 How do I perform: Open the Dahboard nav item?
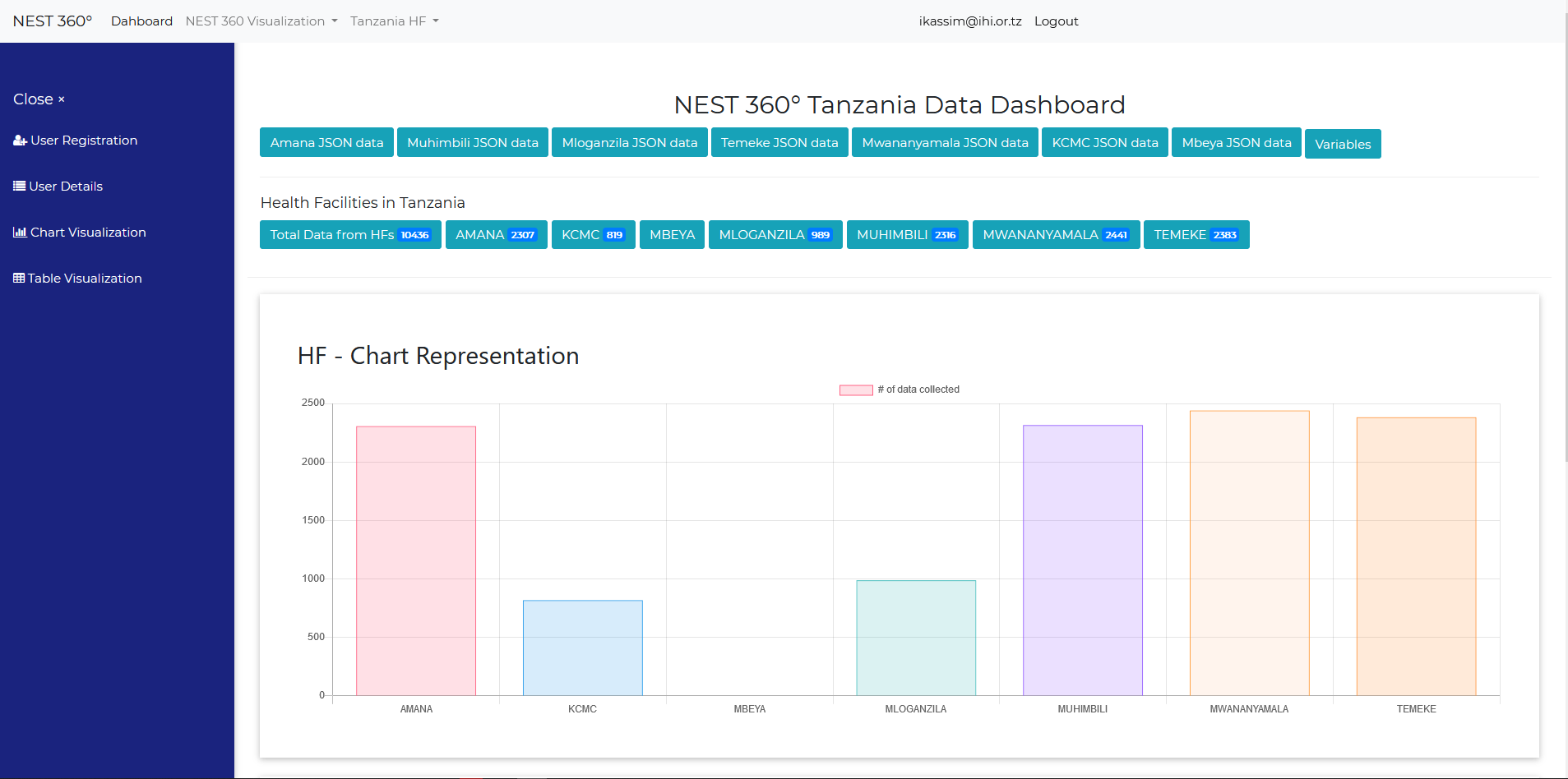point(141,21)
